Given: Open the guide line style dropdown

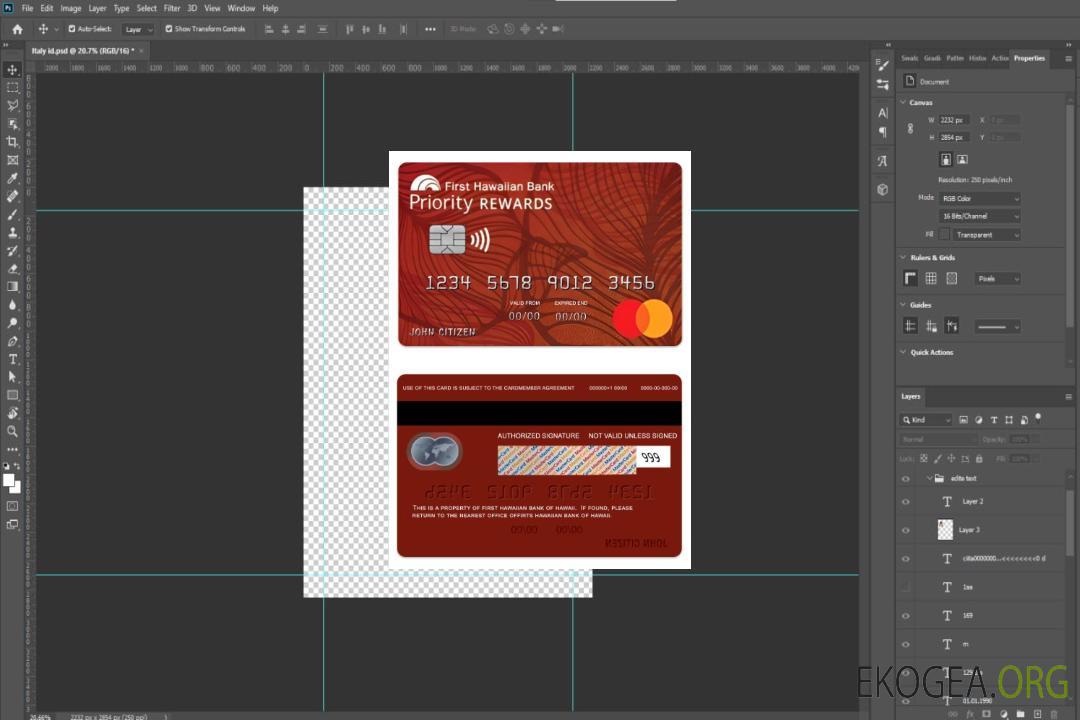Looking at the screenshot, I should [x=997, y=327].
